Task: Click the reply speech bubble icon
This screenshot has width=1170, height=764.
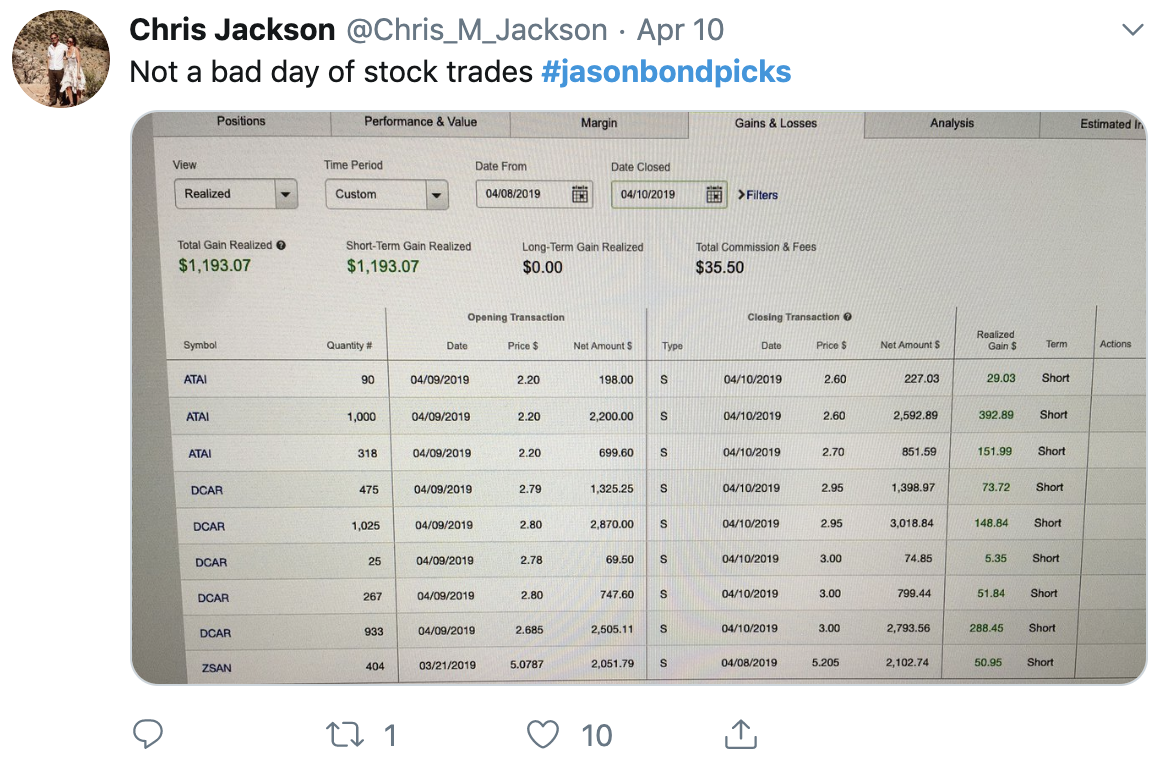Action: tap(148, 735)
